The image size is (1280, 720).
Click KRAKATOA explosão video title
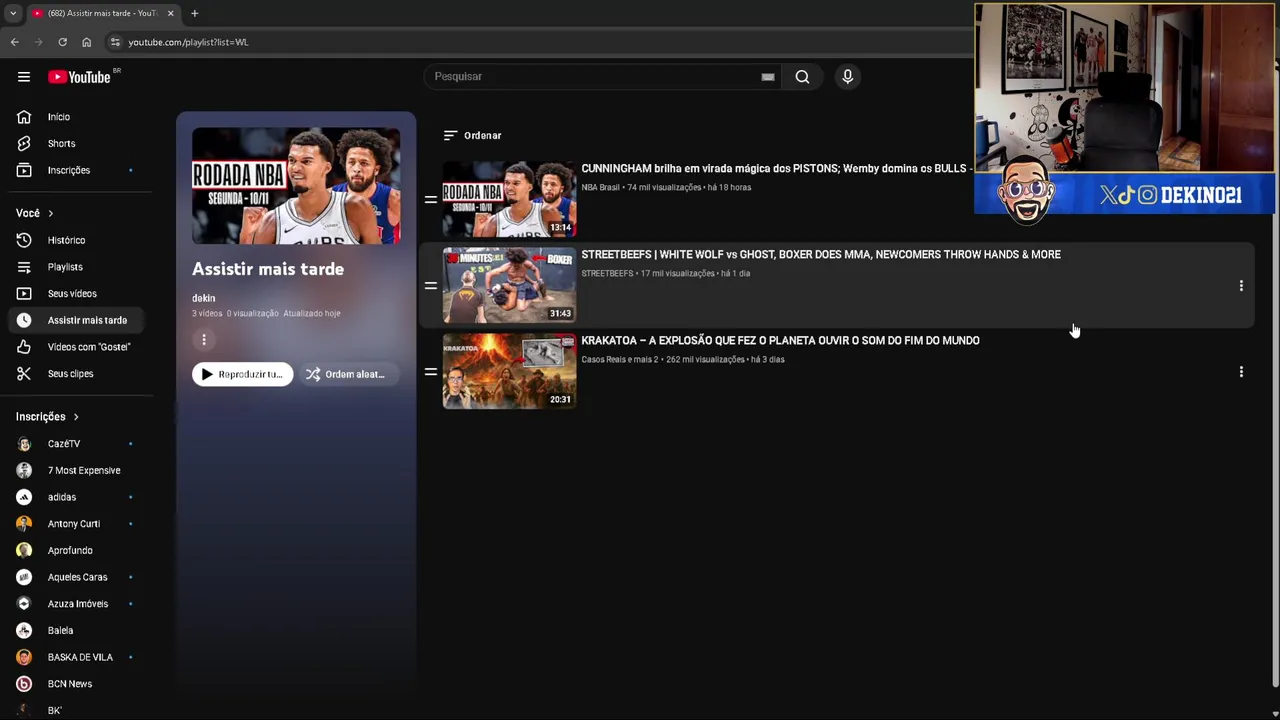pyautogui.click(x=780, y=341)
